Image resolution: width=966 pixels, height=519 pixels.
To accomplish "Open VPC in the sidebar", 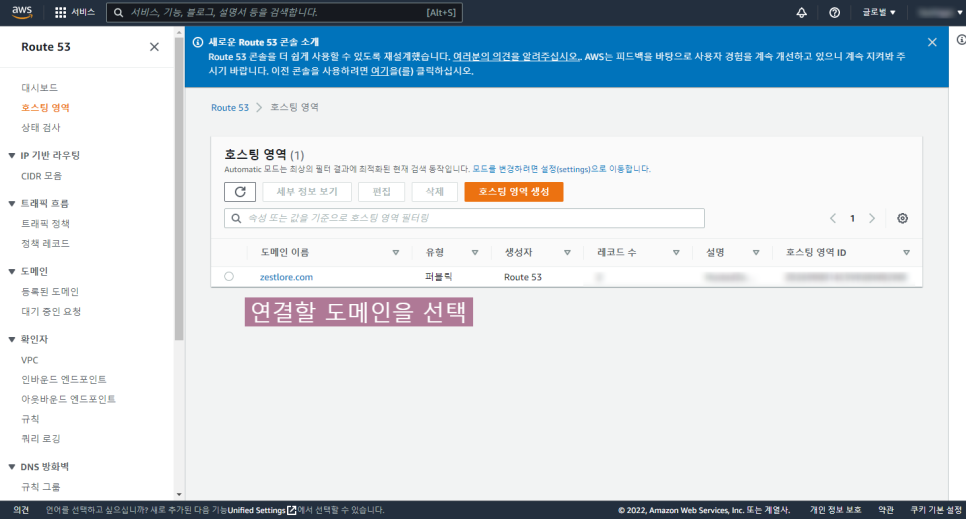I will coord(30,360).
